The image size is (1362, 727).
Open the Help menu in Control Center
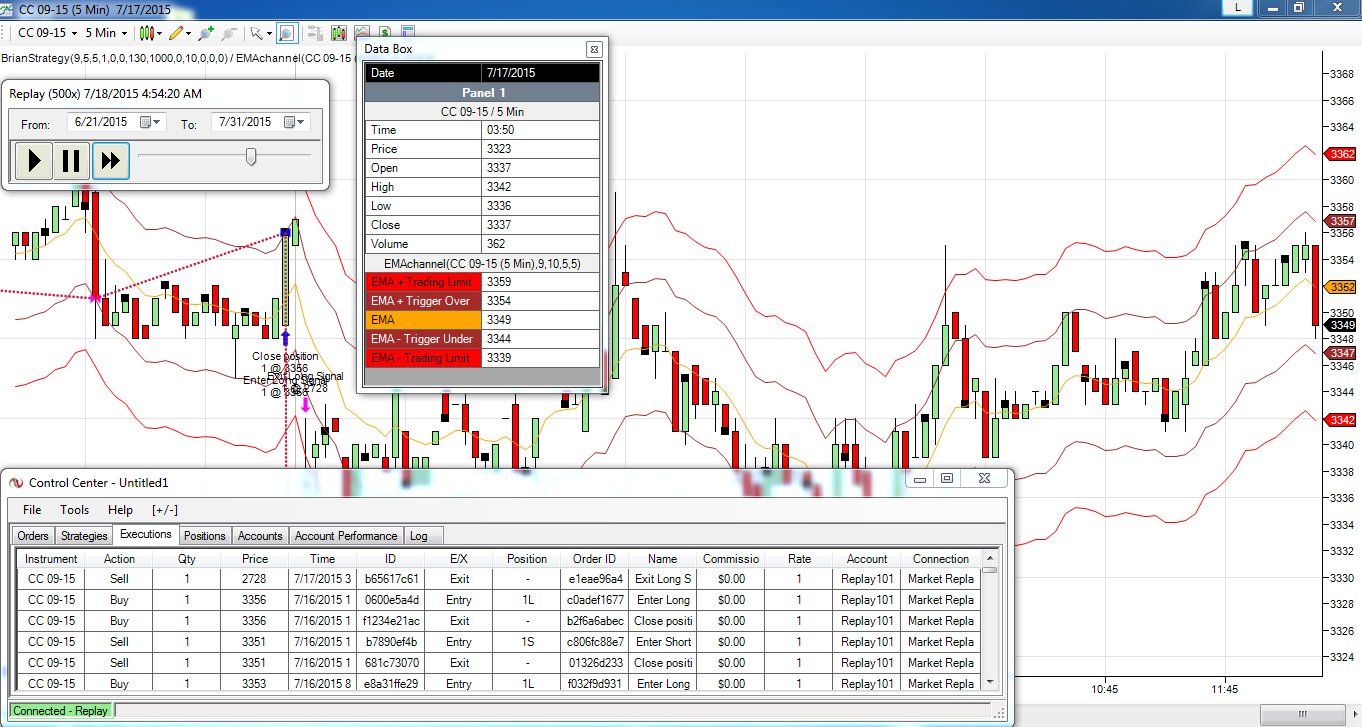coord(120,510)
